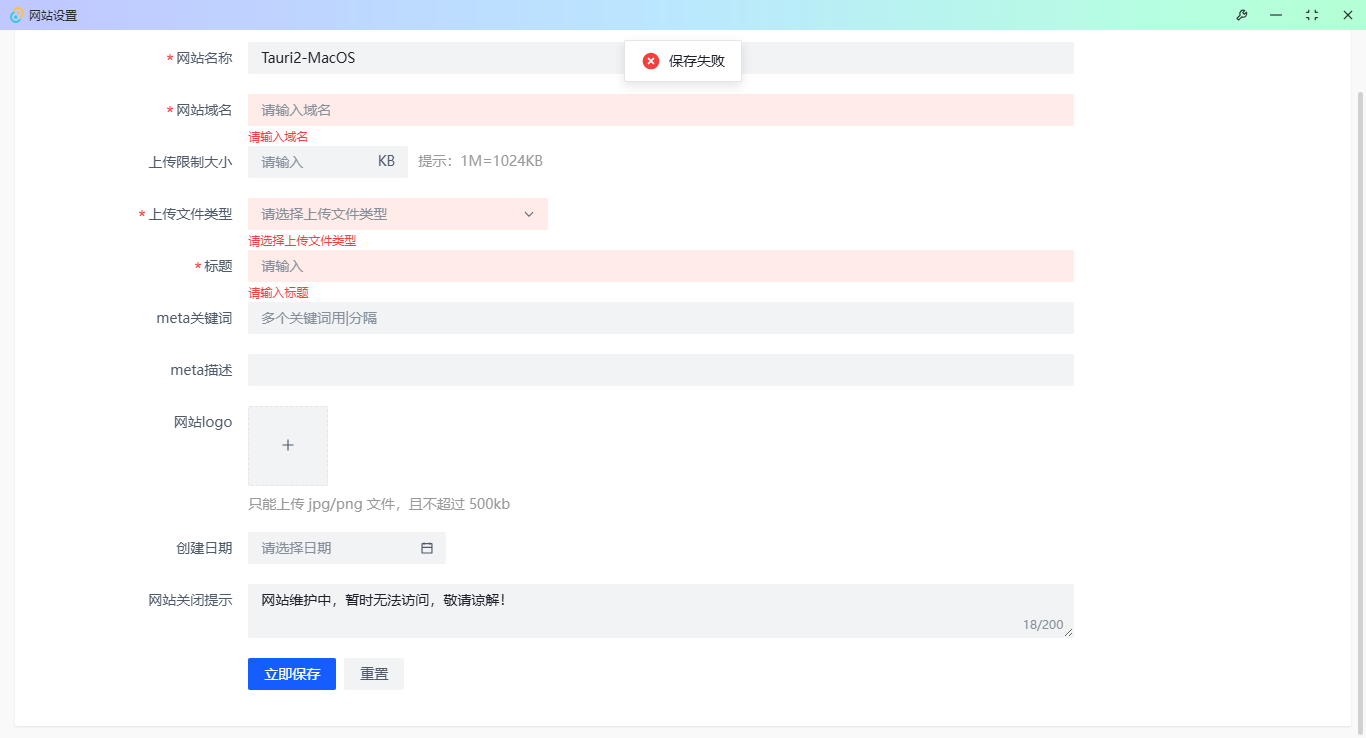Click the jpg/png 500kb upload hint text
Screen dimensions: 1366x738
379,504
